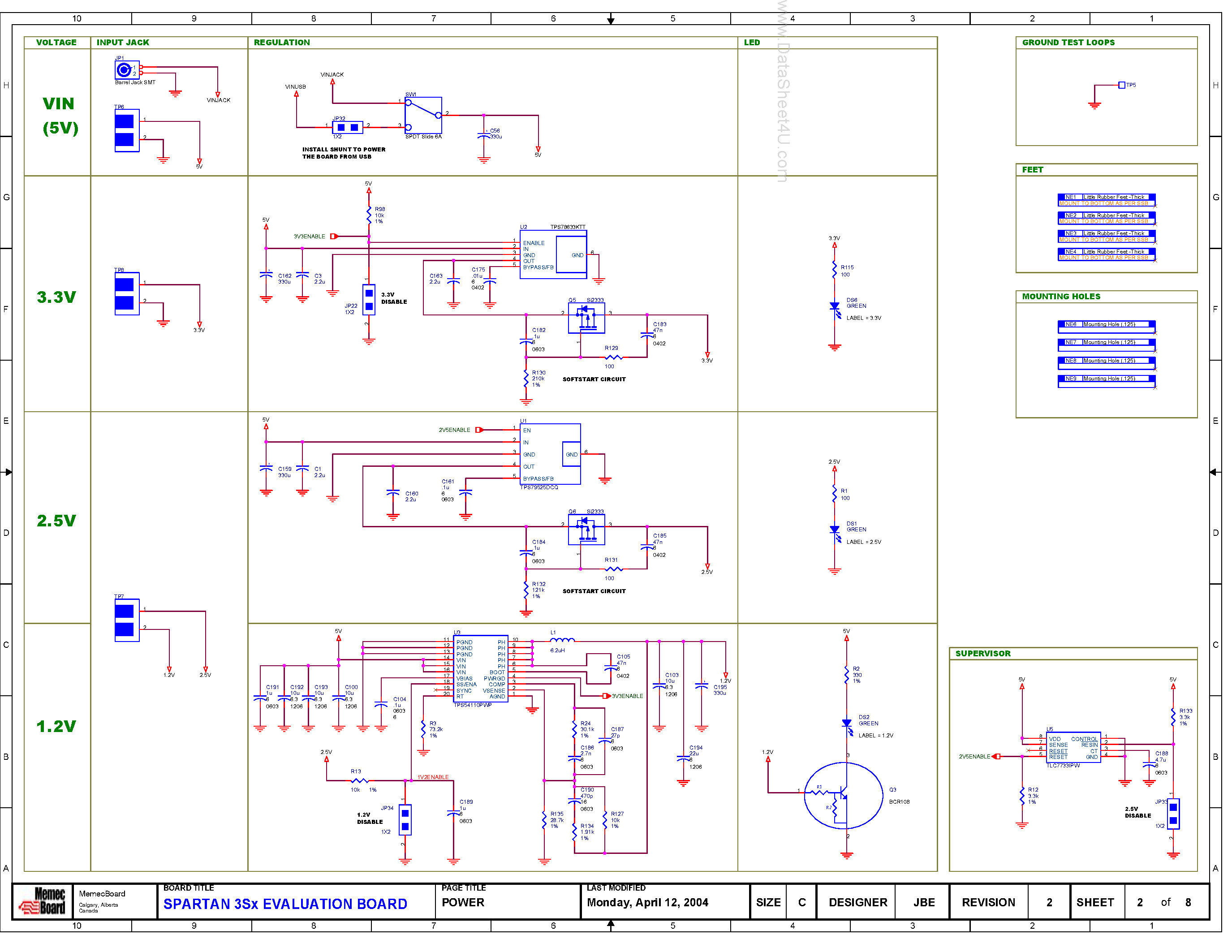Viewport: 1232px width, 952px height.
Task: Click the MOUNTING HOLES heading
Action: pyautogui.click(x=1061, y=297)
